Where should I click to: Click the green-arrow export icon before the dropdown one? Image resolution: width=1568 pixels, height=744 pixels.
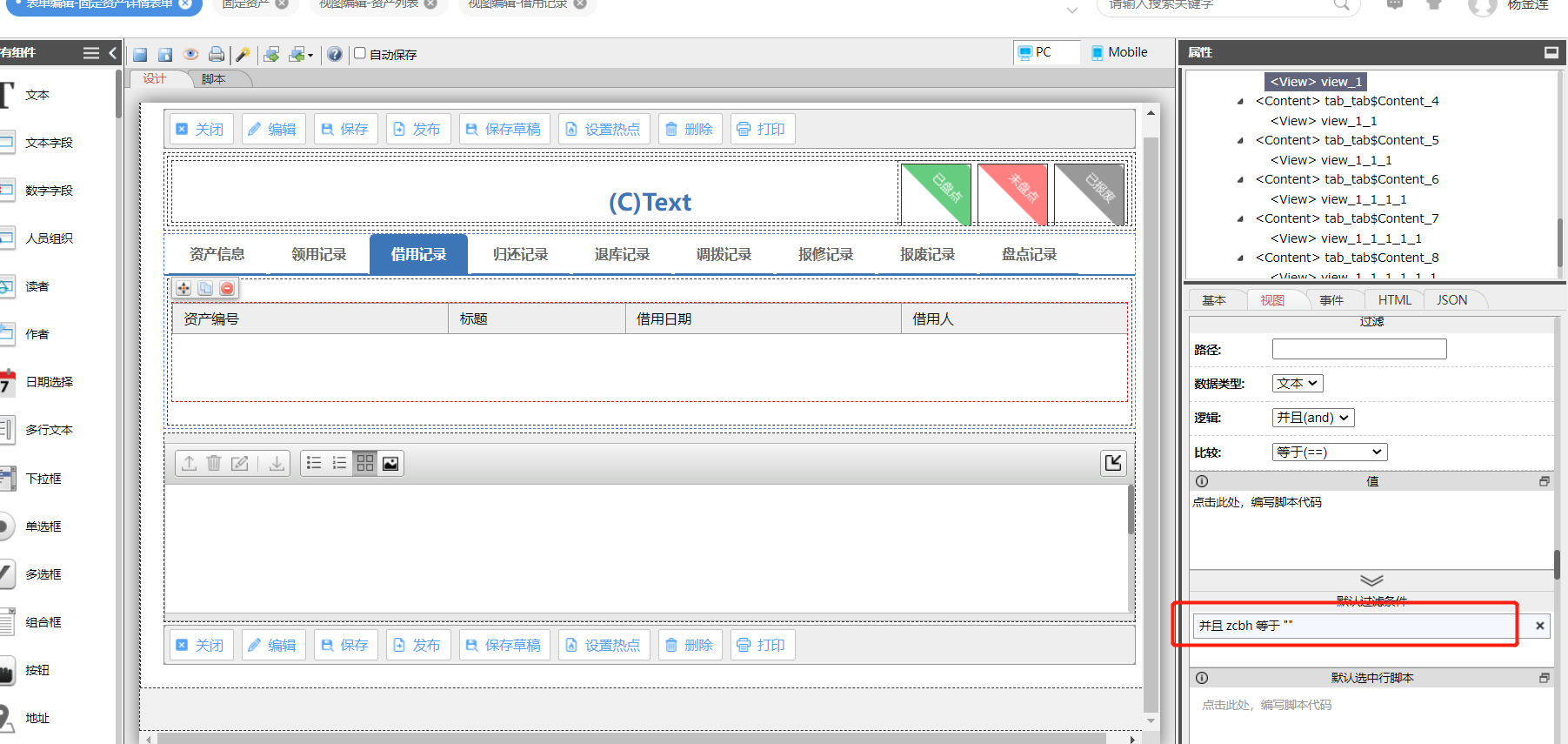tap(271, 55)
